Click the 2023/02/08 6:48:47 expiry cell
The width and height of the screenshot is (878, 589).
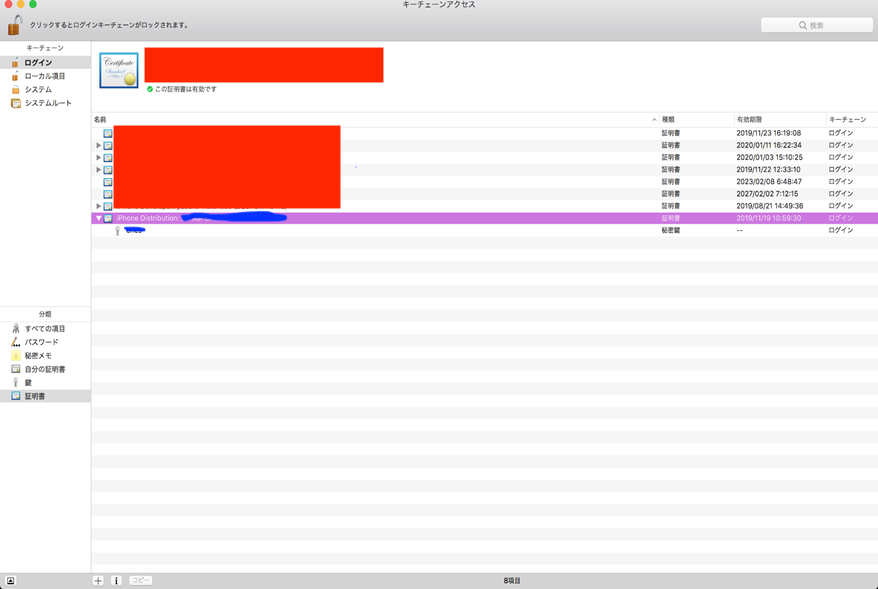[x=769, y=181]
